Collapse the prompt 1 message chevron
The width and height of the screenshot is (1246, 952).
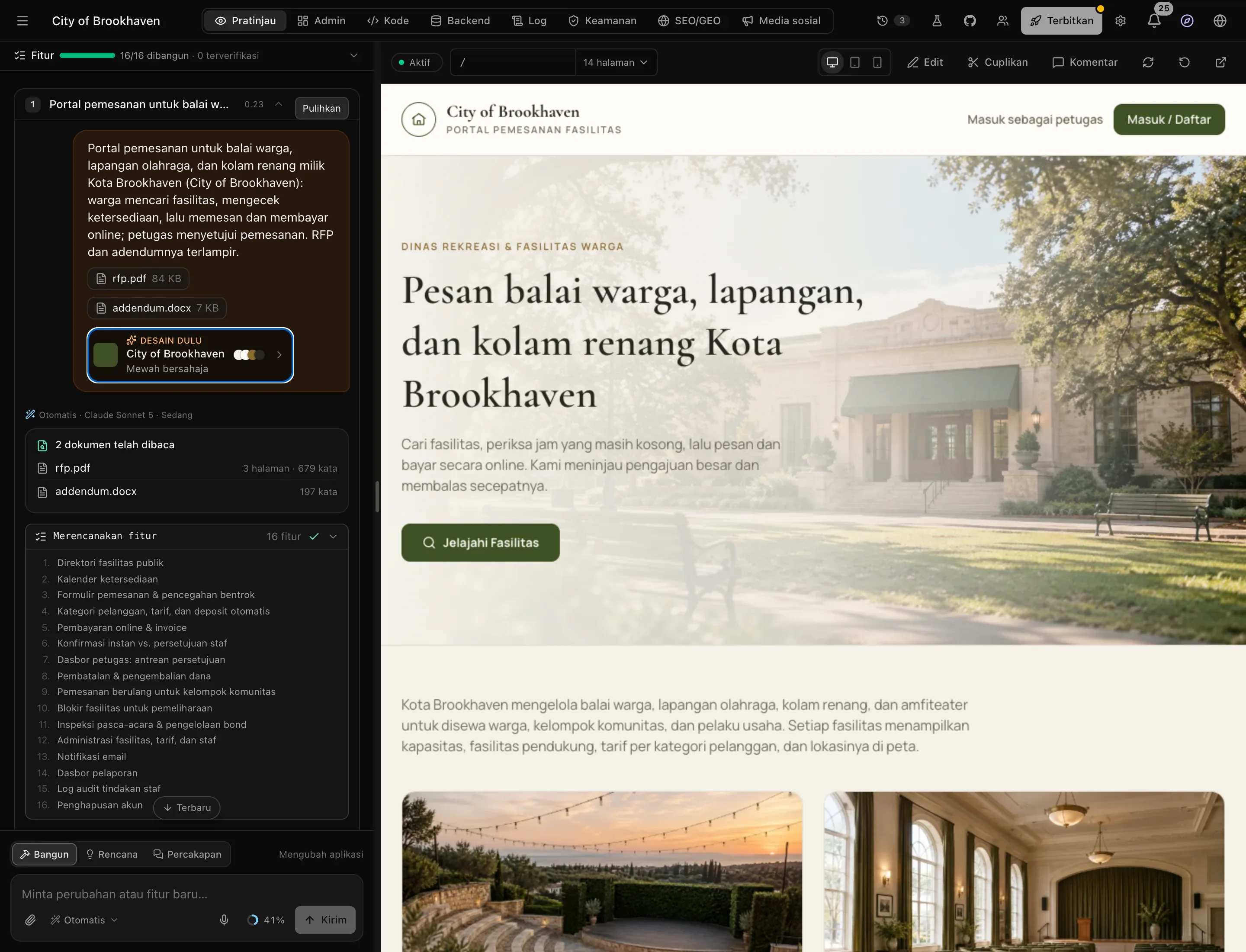click(x=278, y=104)
